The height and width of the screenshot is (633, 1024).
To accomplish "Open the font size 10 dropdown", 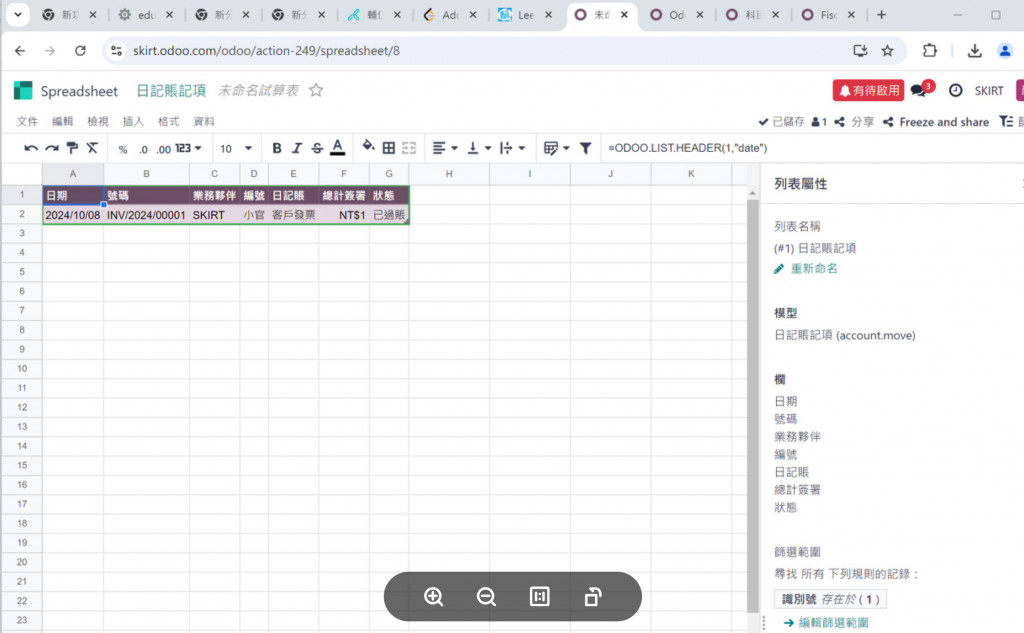I will point(235,148).
